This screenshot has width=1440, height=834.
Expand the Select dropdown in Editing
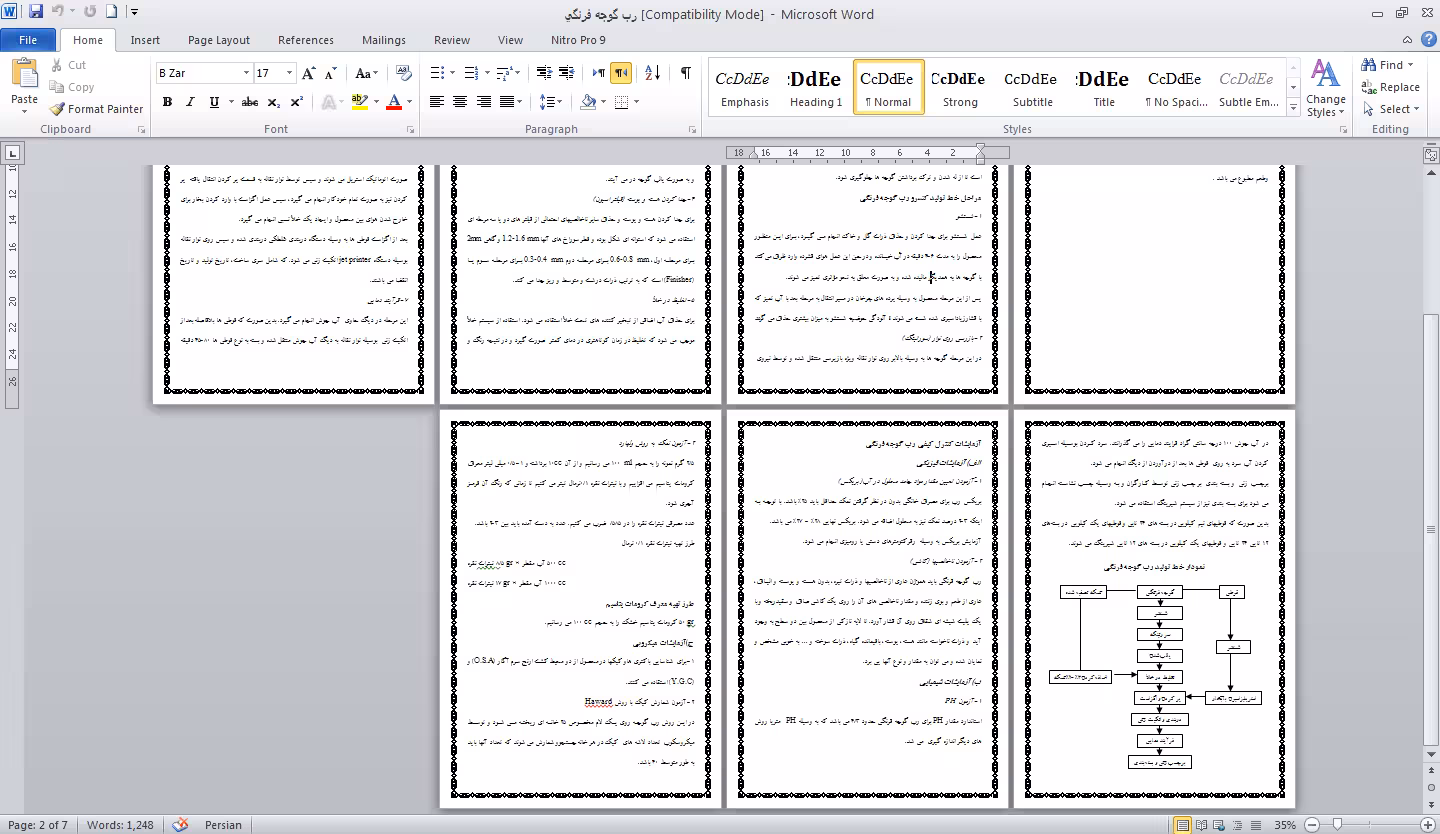pyautogui.click(x=1392, y=109)
